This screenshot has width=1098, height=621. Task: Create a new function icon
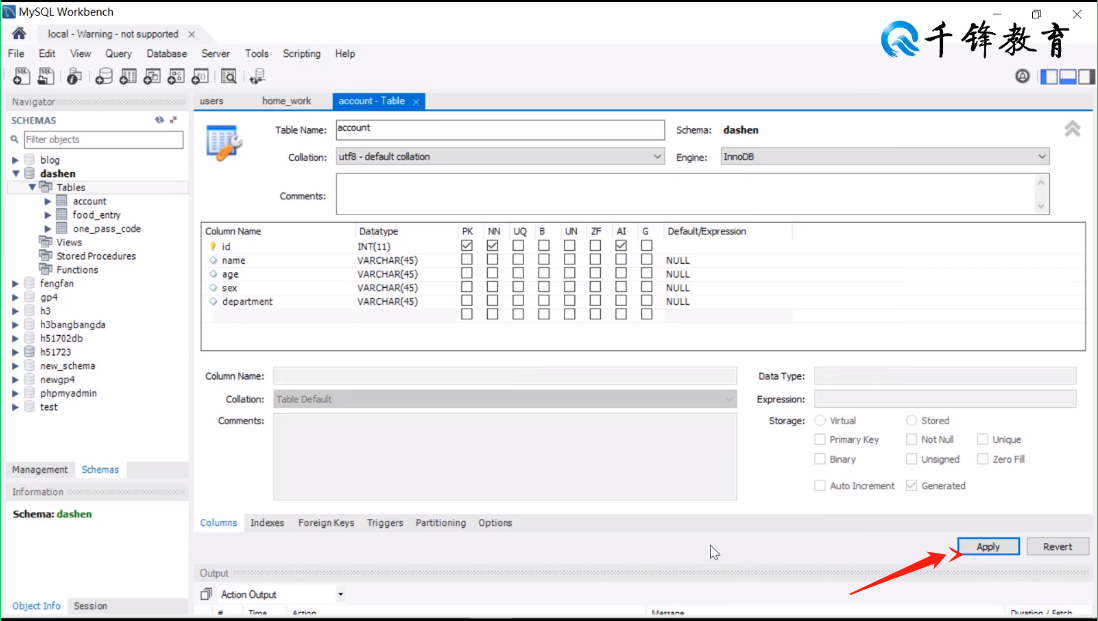[x=200, y=76]
